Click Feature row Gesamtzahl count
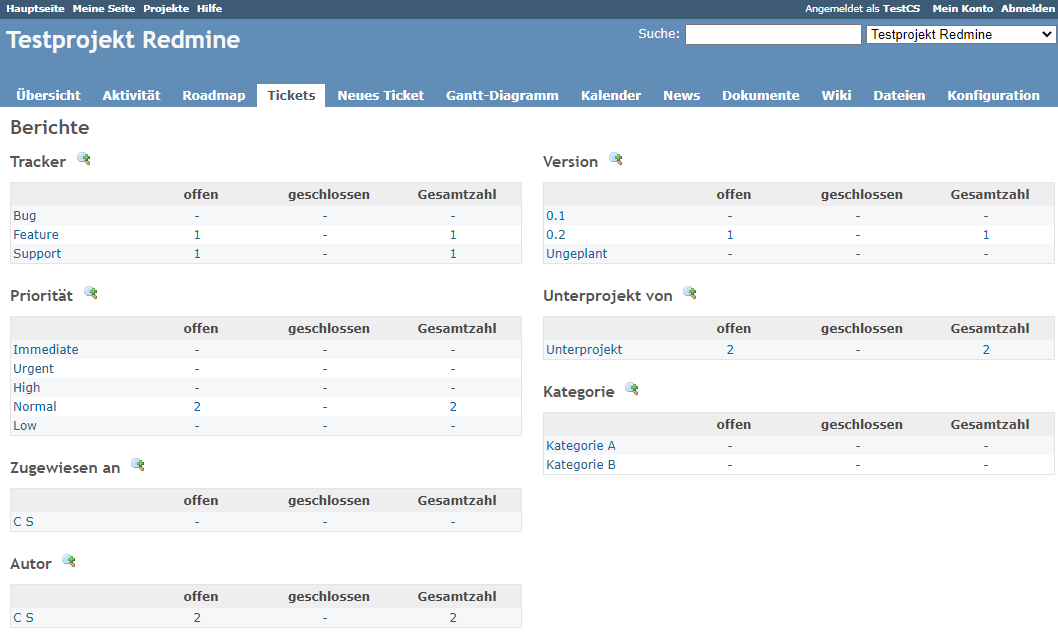Screen dimensions: 1058x632 [x=453, y=235]
